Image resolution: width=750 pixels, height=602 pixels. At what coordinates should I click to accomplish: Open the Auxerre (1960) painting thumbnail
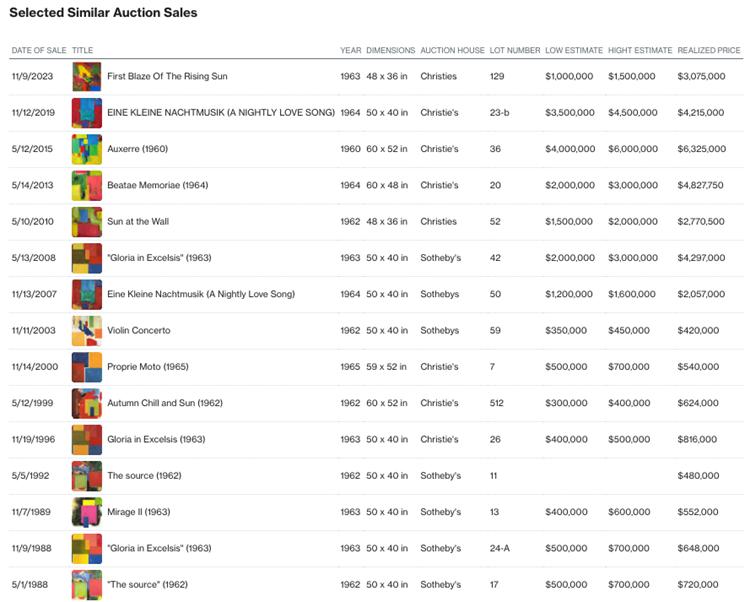[87, 149]
